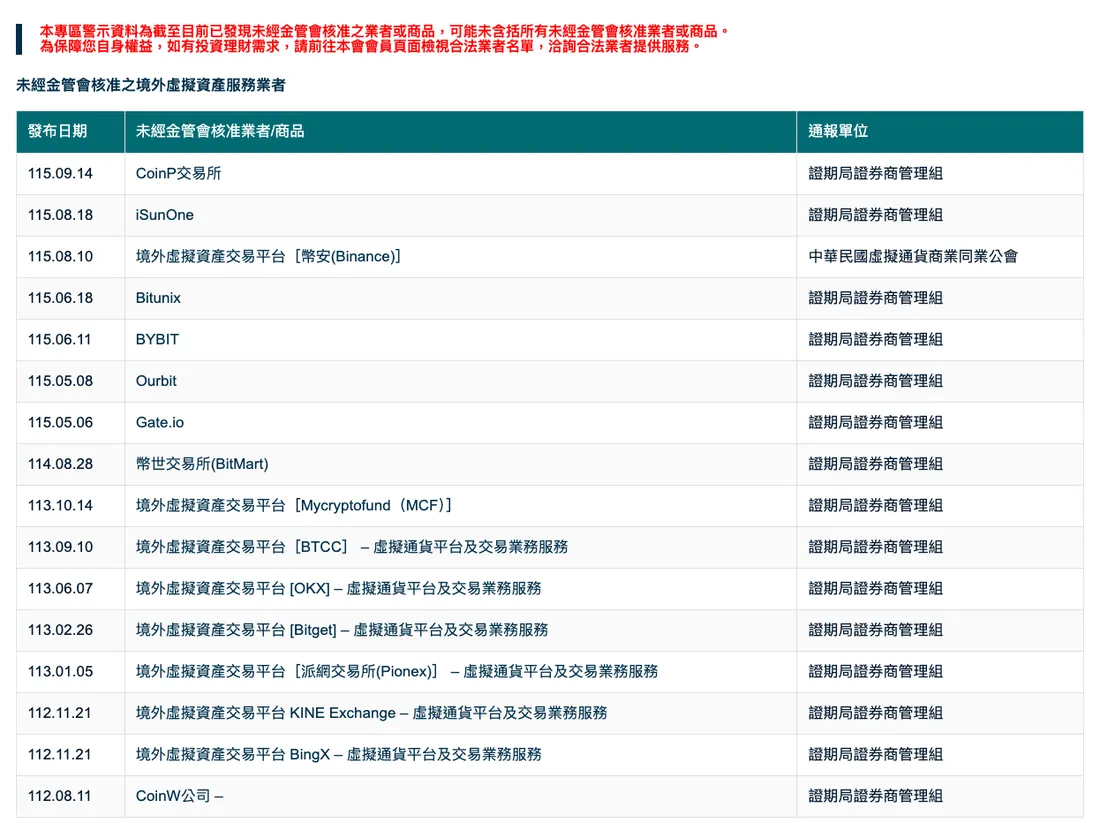Select the date 115.06.18
Screen dimensions: 1100x823
[60, 297]
